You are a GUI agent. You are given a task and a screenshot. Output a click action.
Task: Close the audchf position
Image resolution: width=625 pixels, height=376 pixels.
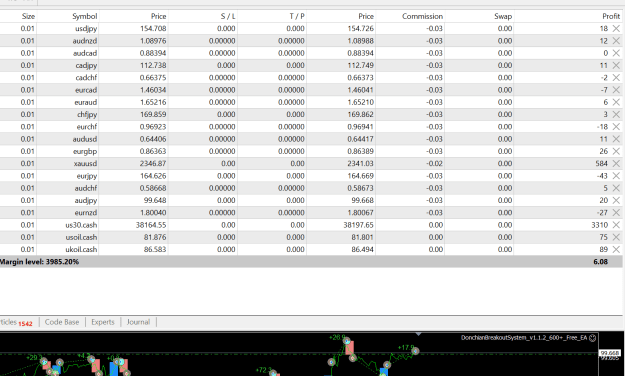pos(616,188)
